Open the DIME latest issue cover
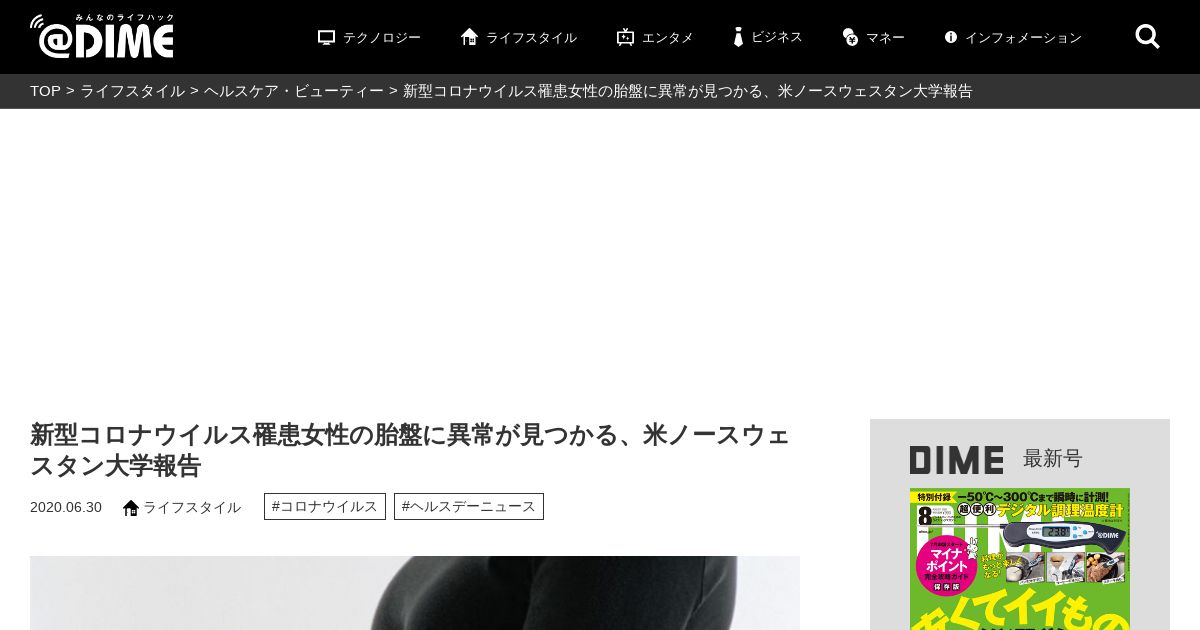The image size is (1200, 630). 1020,559
